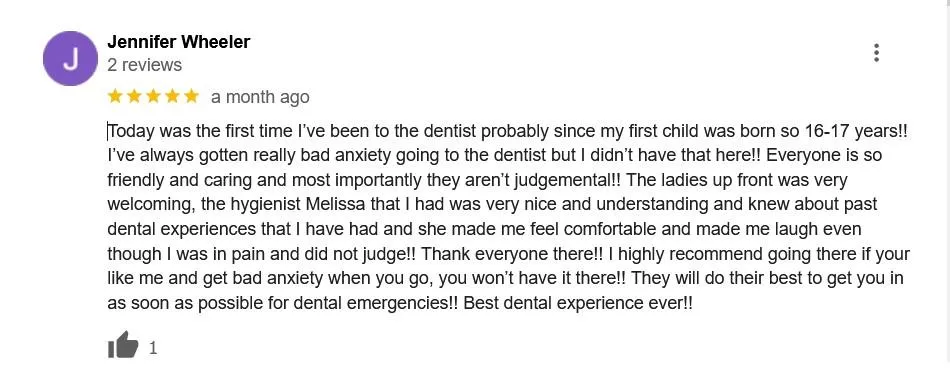Select the third rating star
This screenshot has height=370, width=950.
[153, 96]
